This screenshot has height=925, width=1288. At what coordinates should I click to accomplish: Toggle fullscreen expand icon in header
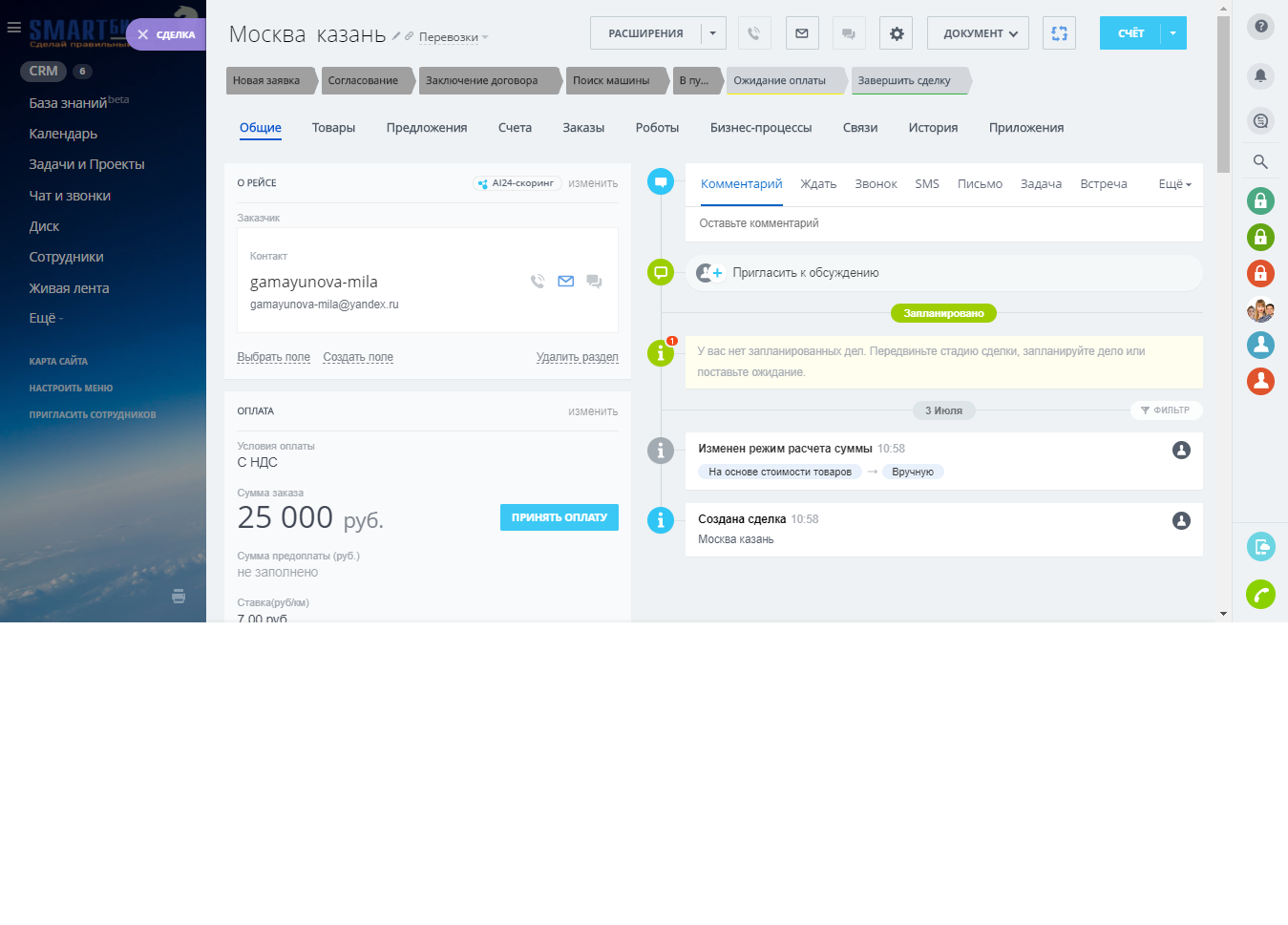[x=1059, y=33]
